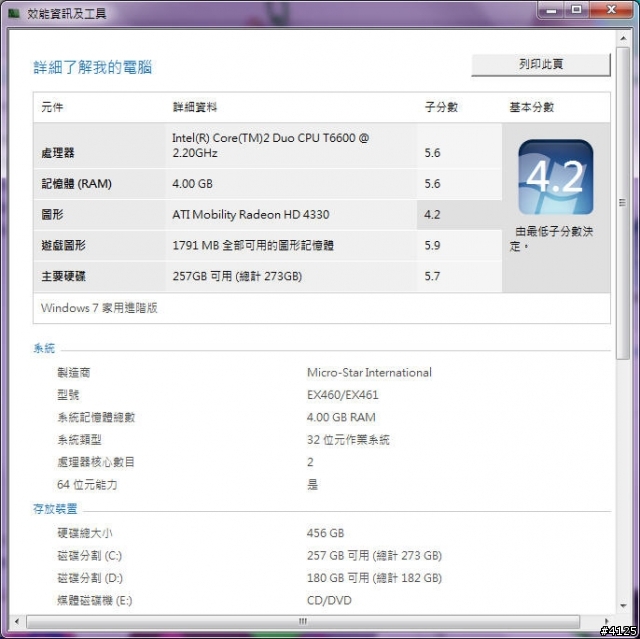Click the 磁碟分割 (C:) label

pos(89,556)
